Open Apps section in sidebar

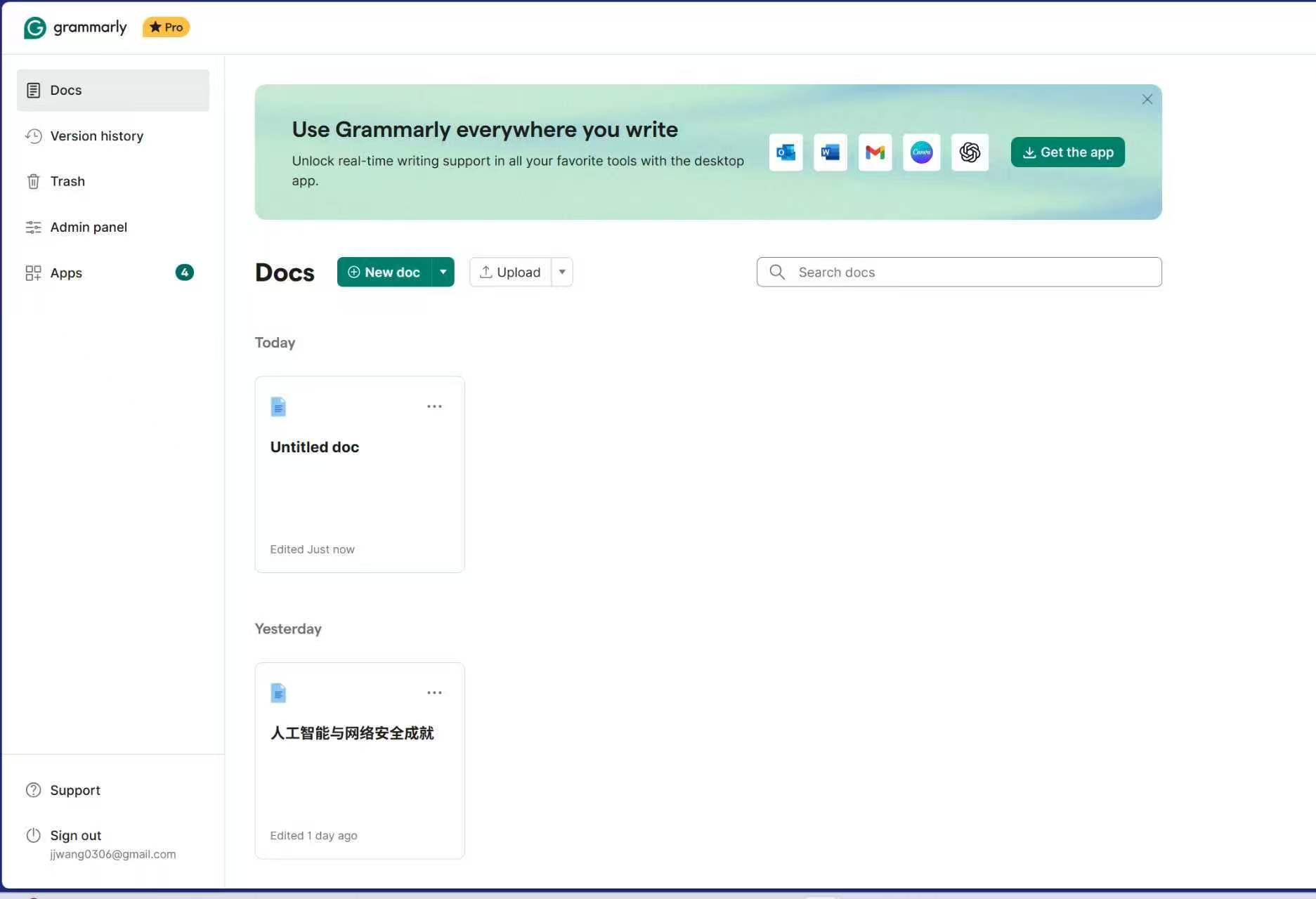pos(66,273)
